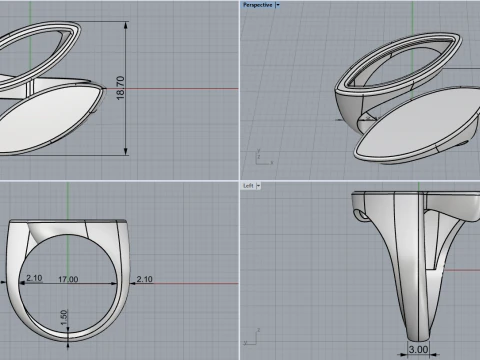Select the 2.10 dimension outside the ring's right side
Image resolution: width=480 pixels, height=360 pixels.
tap(145, 279)
